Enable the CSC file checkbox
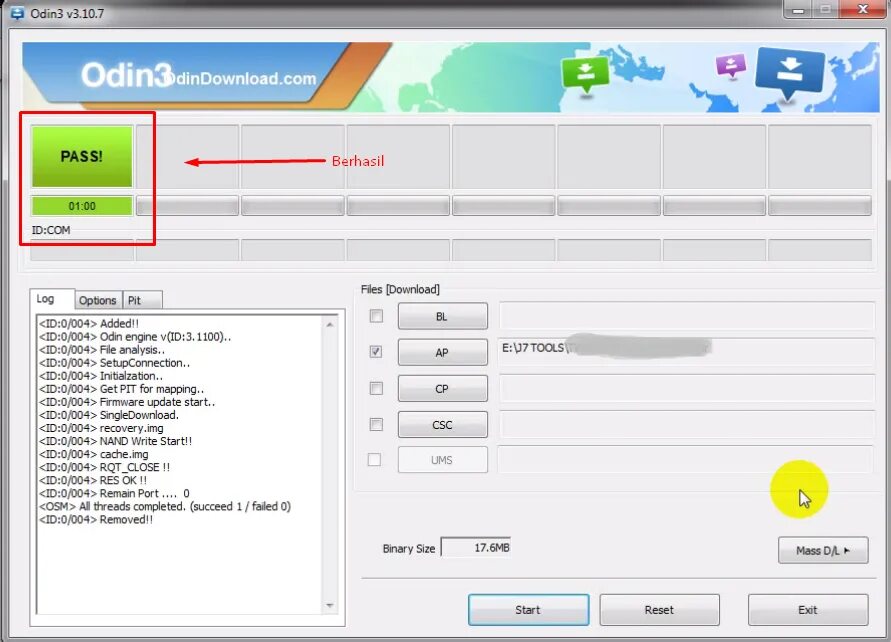This screenshot has height=642, width=891. click(x=376, y=424)
